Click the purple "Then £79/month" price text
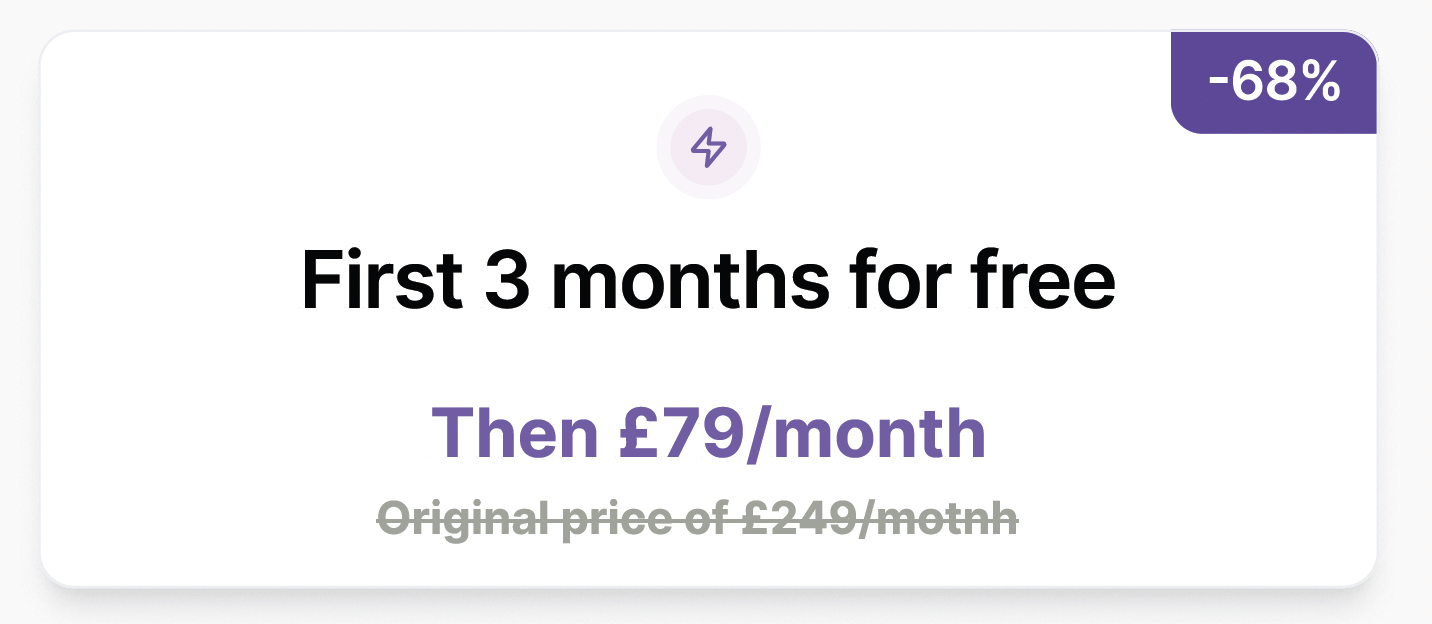The height and width of the screenshot is (624, 1432). click(x=709, y=433)
